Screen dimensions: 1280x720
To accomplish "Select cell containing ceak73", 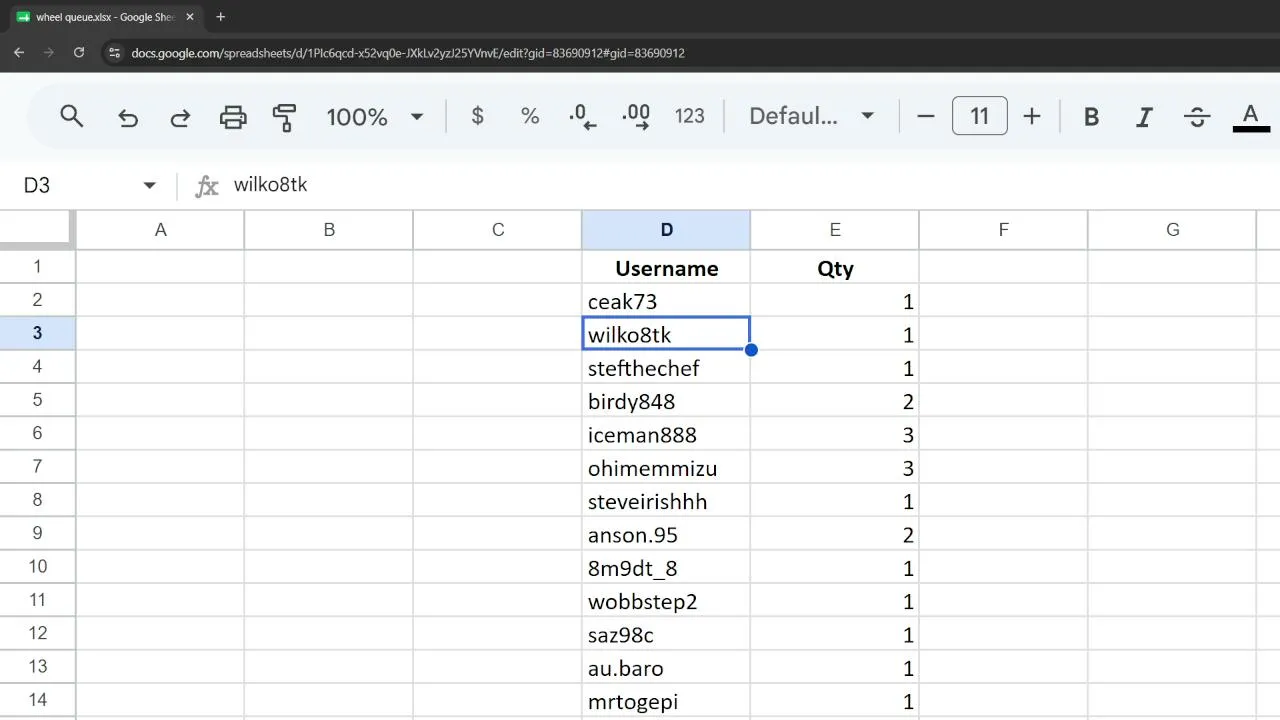I will [666, 300].
